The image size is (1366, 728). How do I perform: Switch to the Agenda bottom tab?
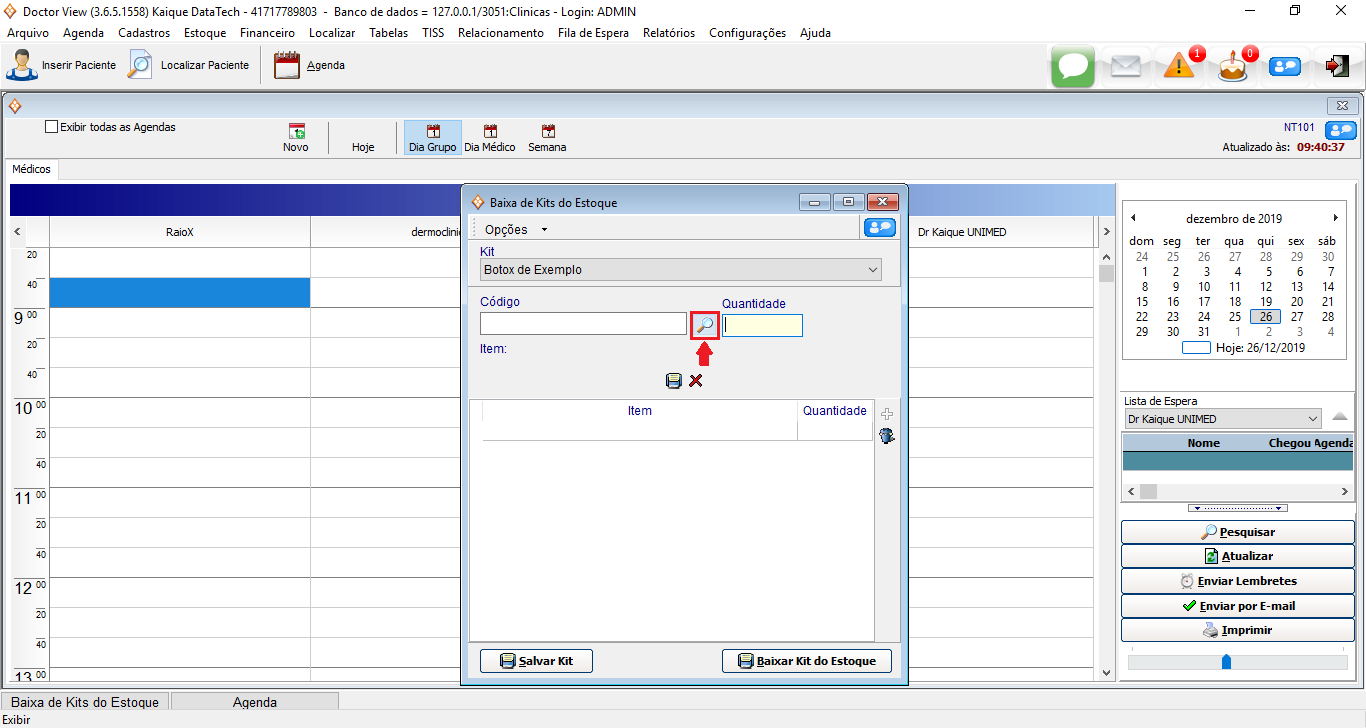(x=255, y=702)
